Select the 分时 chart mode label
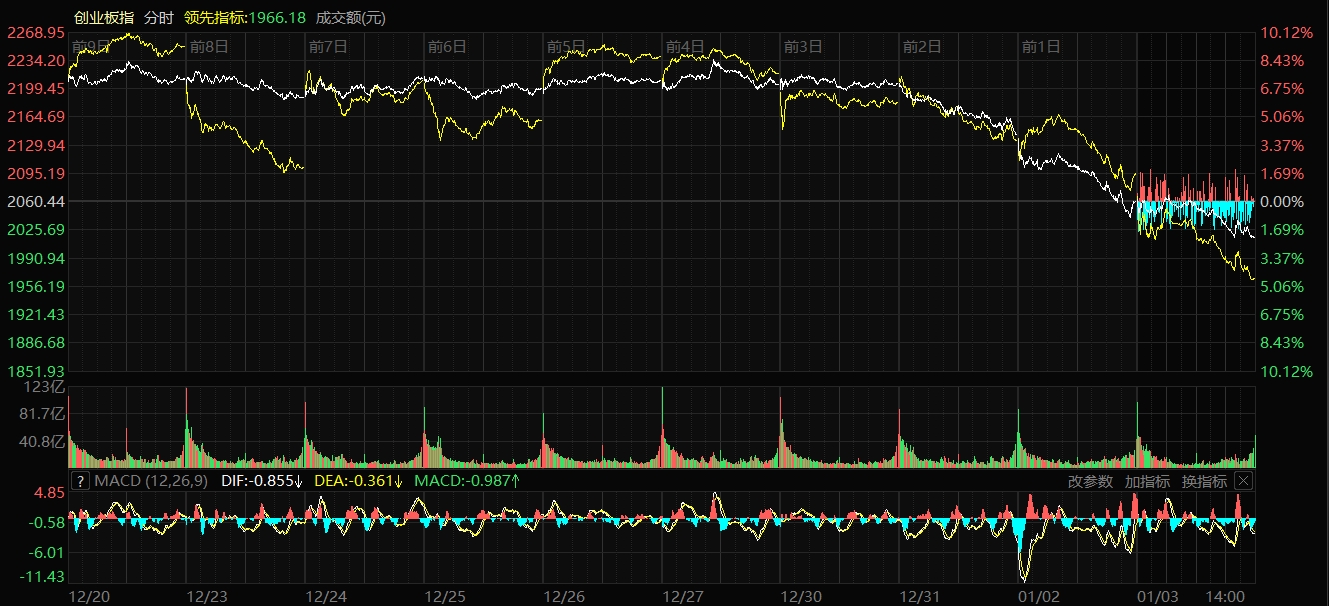The height and width of the screenshot is (606, 1329). [x=158, y=18]
